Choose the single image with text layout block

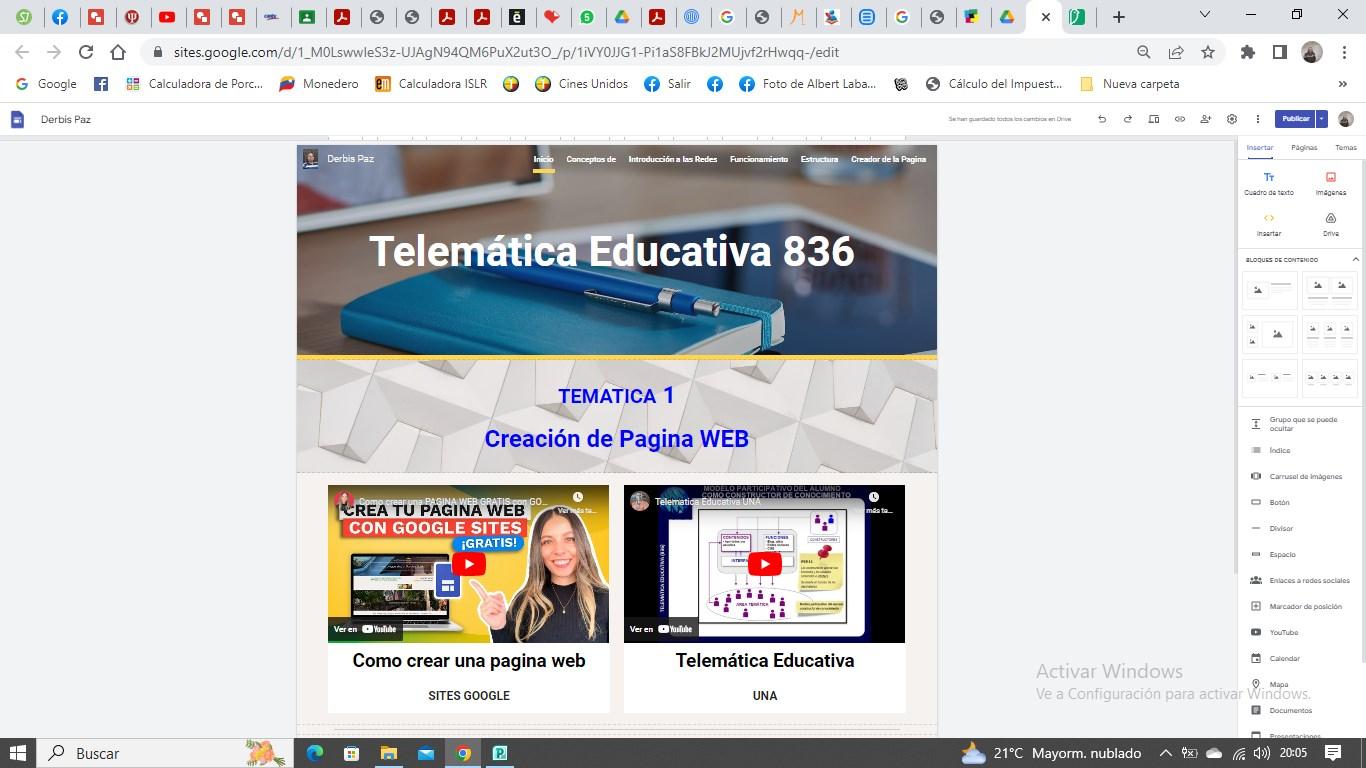1269,290
